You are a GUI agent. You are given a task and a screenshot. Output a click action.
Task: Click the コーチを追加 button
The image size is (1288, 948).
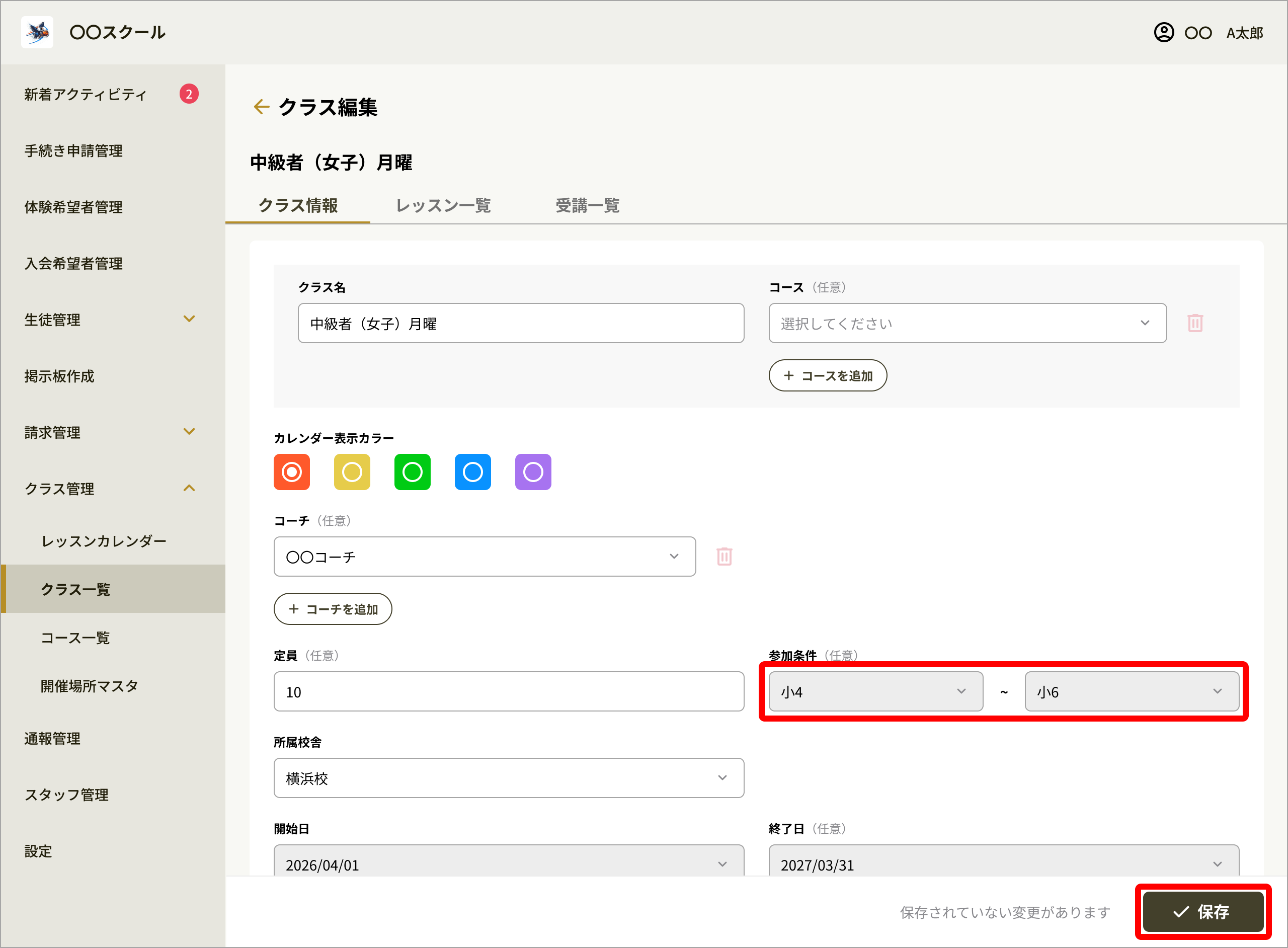(x=333, y=609)
